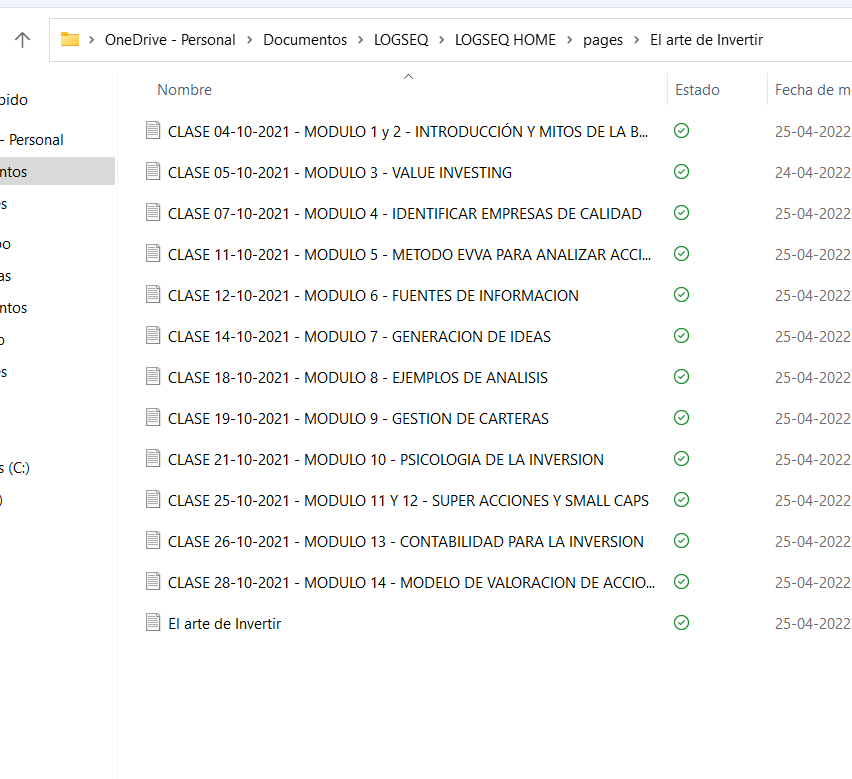Viewport: 852px width, 779px height.
Task: Navigate to OneDrive - Personal breadcrumb
Action: tap(170, 40)
